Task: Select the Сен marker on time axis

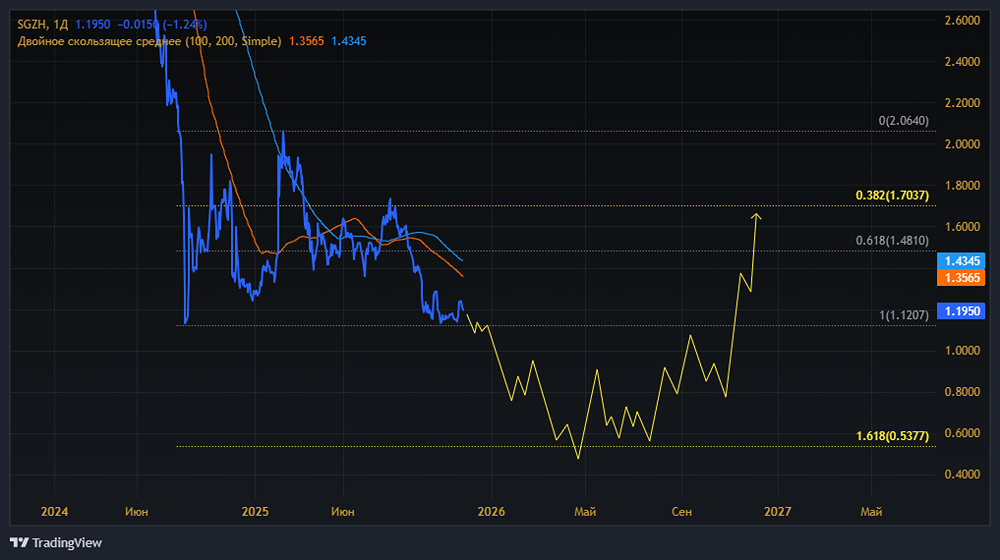Action: pyautogui.click(x=681, y=512)
